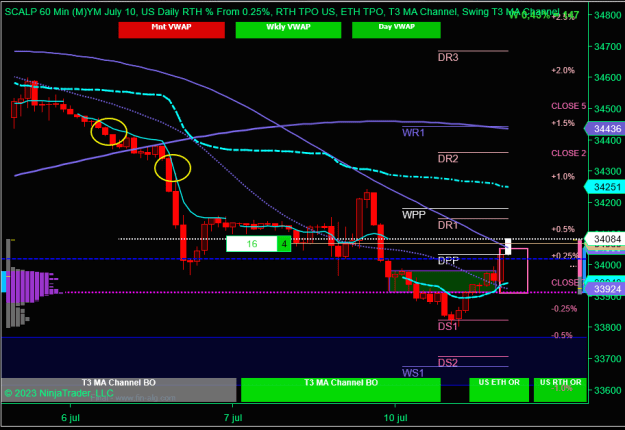Click the DS1 pivot label
The width and height of the screenshot is (625, 430).
click(x=448, y=326)
